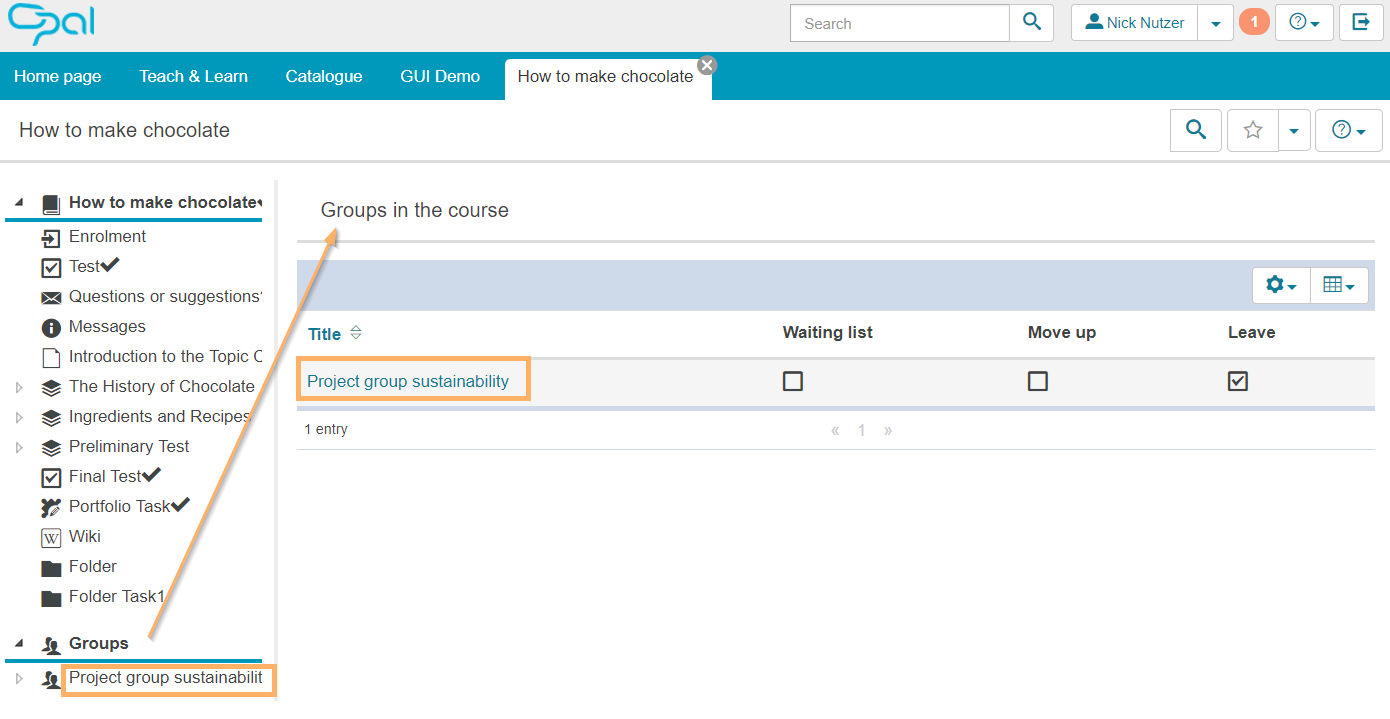Tick the Waiting list checkbox
Image resolution: width=1390 pixels, height=719 pixels.
click(x=793, y=381)
